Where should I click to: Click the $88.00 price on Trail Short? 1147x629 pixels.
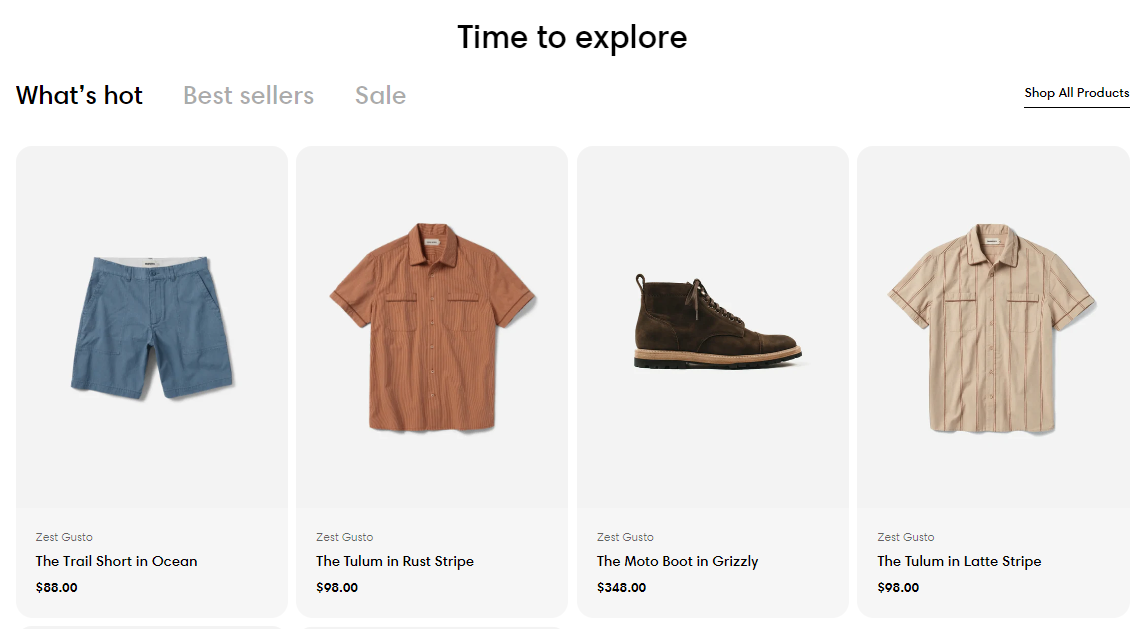coord(56,587)
